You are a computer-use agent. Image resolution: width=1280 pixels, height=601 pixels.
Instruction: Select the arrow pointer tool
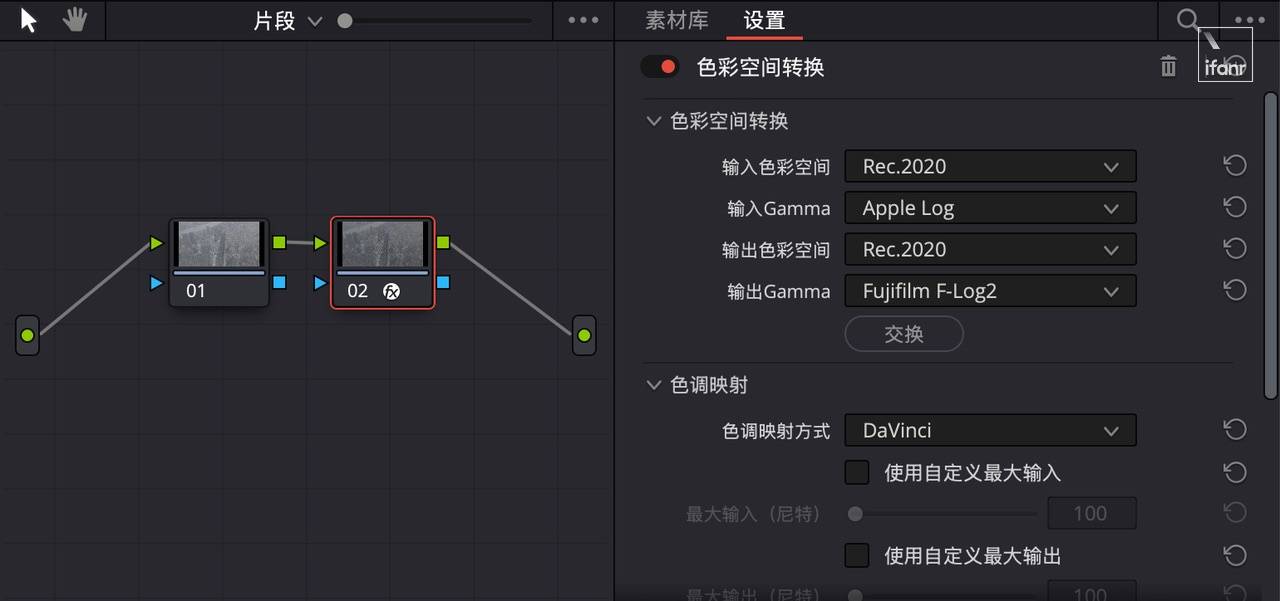(28, 20)
